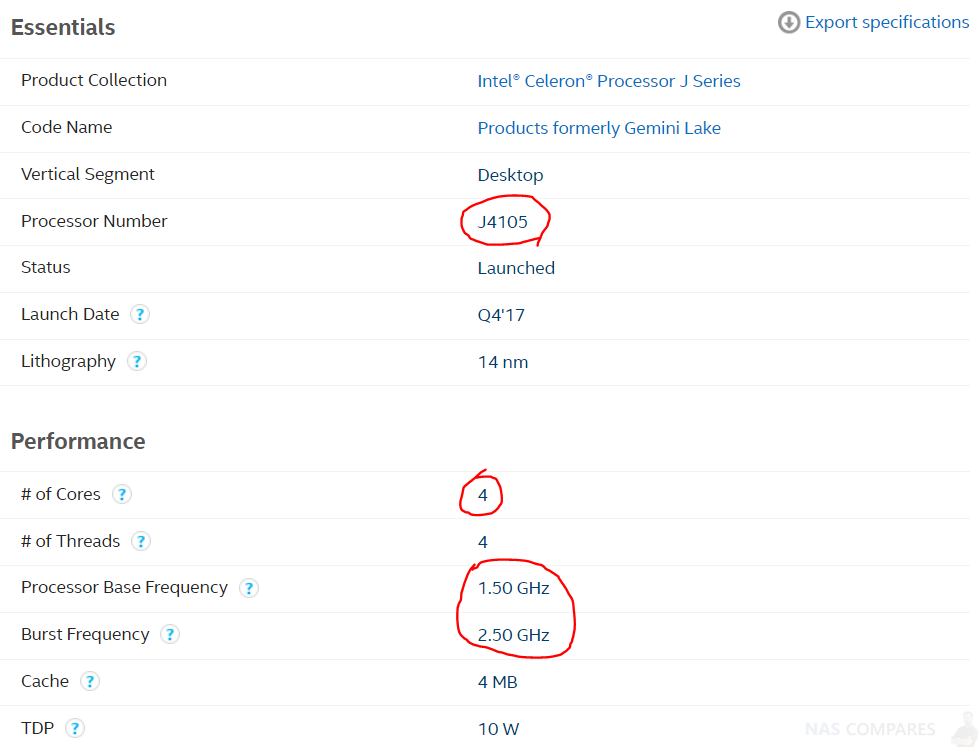Click the Performance section heading
This screenshot has height=747, width=980.
[78, 441]
